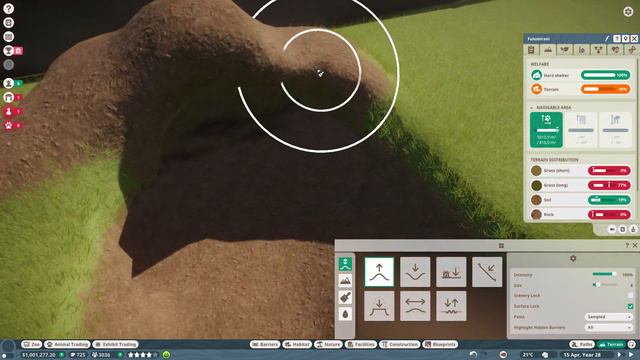This screenshot has height=360, width=640.
Task: Click the Rock terrain swatch
Action: pos(536,214)
